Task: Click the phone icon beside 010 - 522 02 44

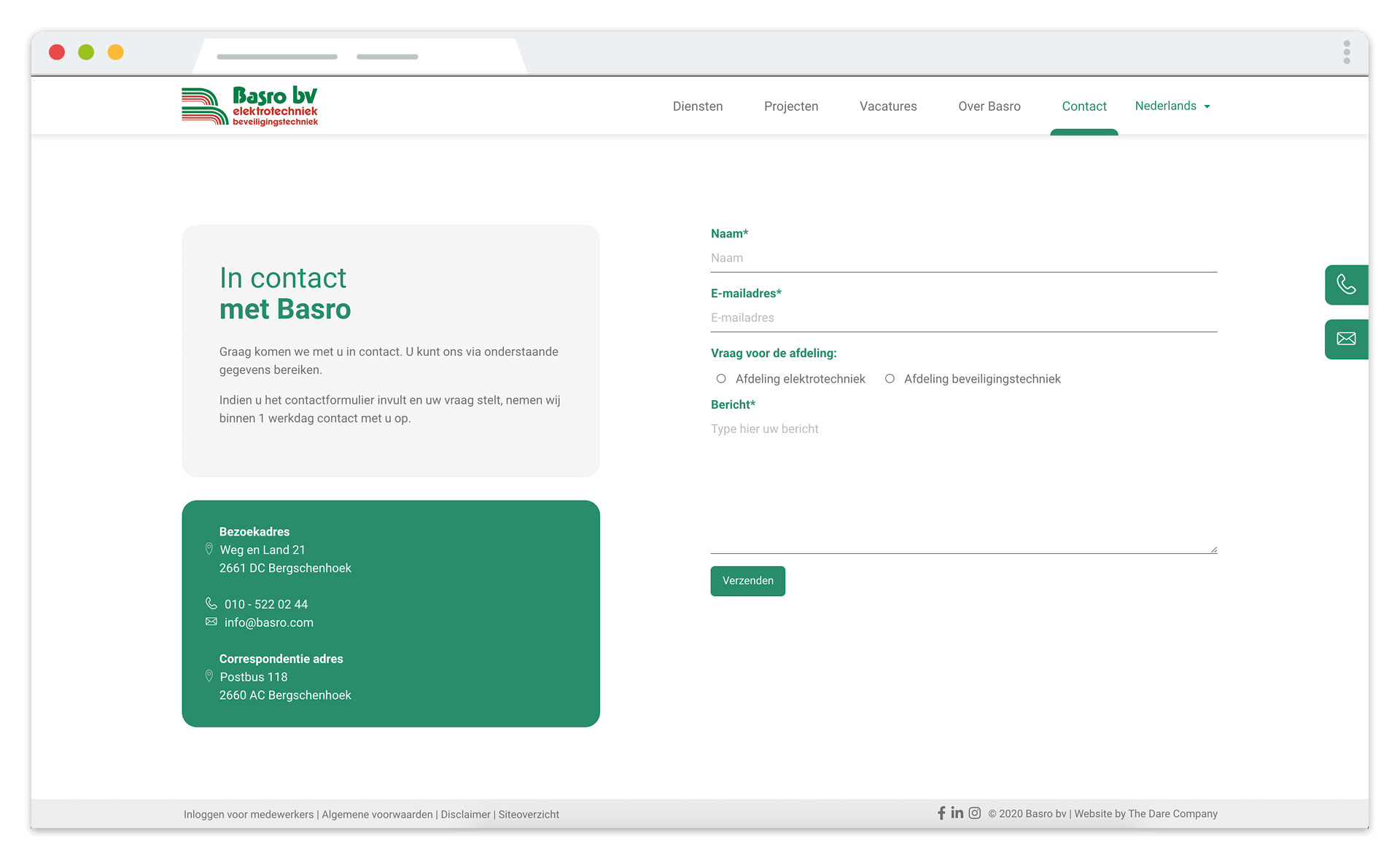Action: (x=211, y=603)
